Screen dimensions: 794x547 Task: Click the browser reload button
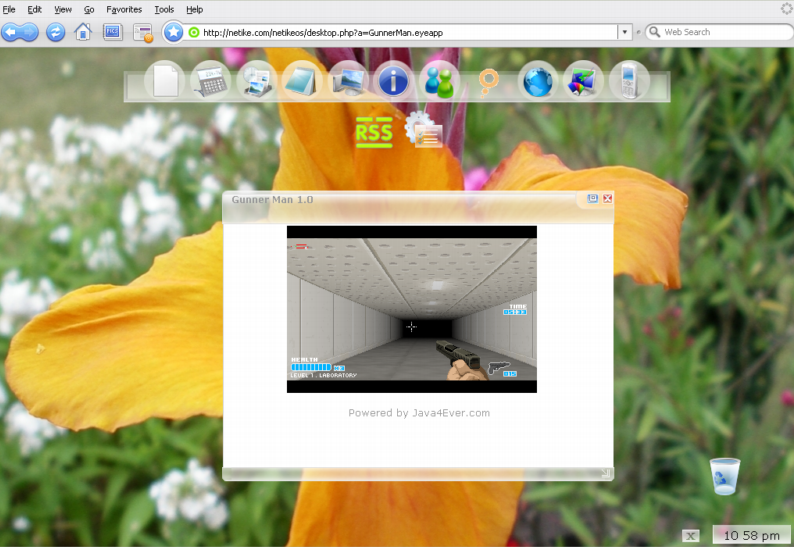pyautogui.click(x=55, y=32)
